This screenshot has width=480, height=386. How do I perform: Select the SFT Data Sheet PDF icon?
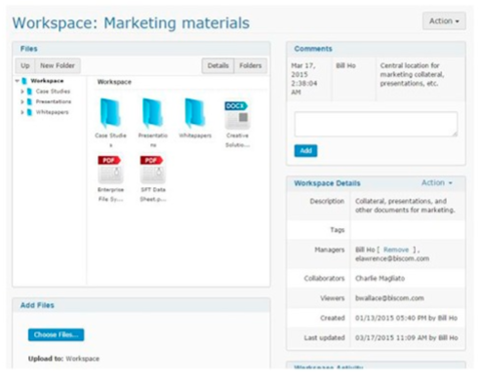pos(152,169)
